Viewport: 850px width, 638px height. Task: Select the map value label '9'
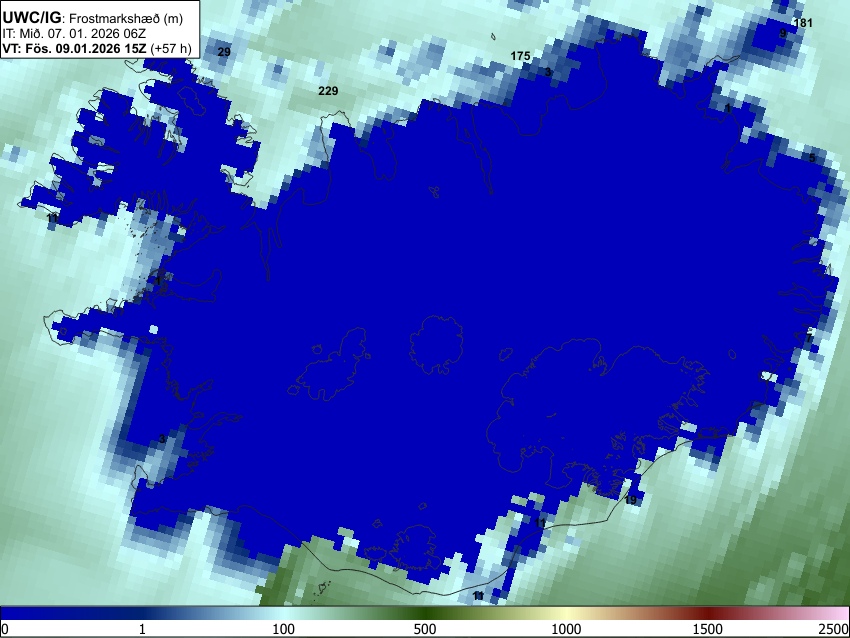783,34
